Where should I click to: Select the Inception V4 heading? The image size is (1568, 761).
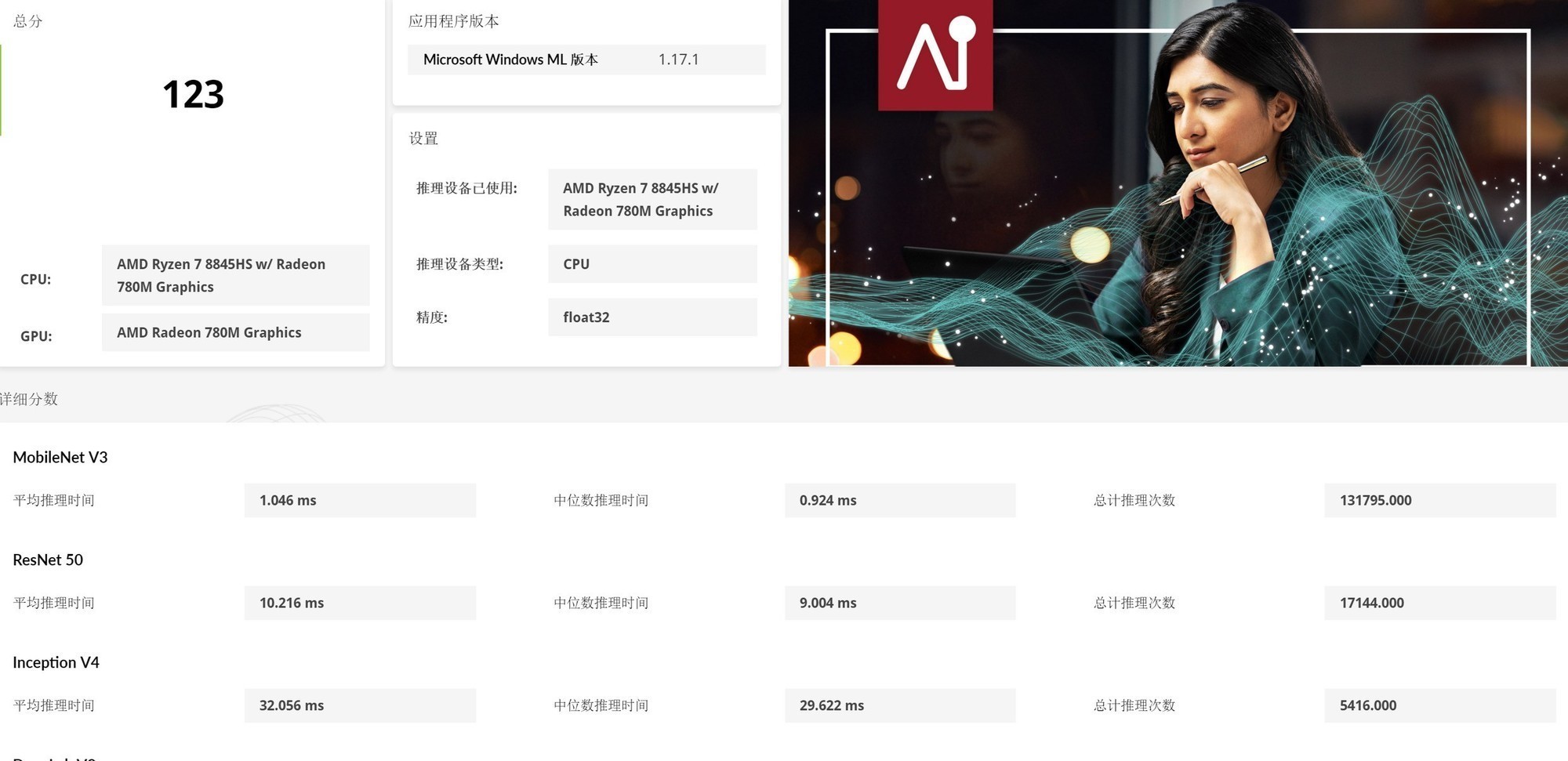[56, 662]
